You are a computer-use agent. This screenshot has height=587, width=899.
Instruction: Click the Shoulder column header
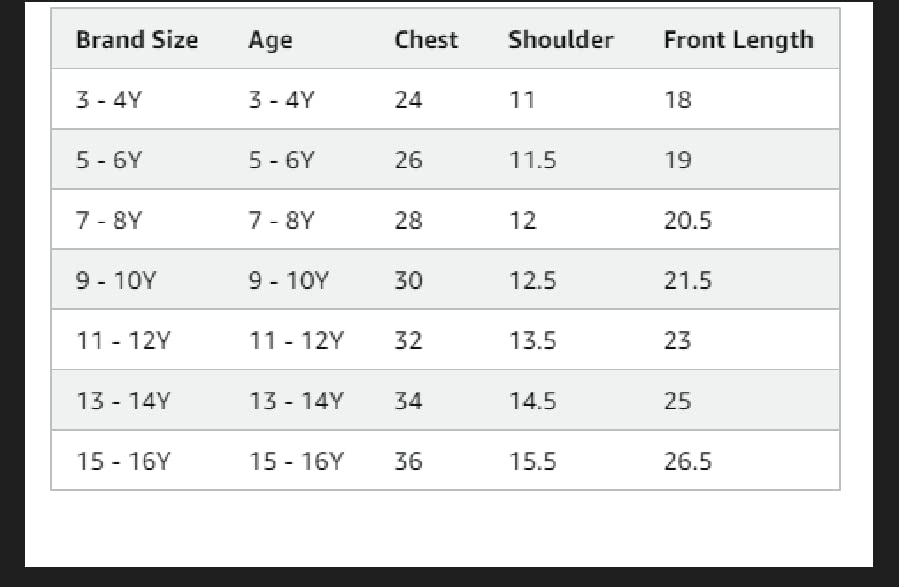coord(560,40)
